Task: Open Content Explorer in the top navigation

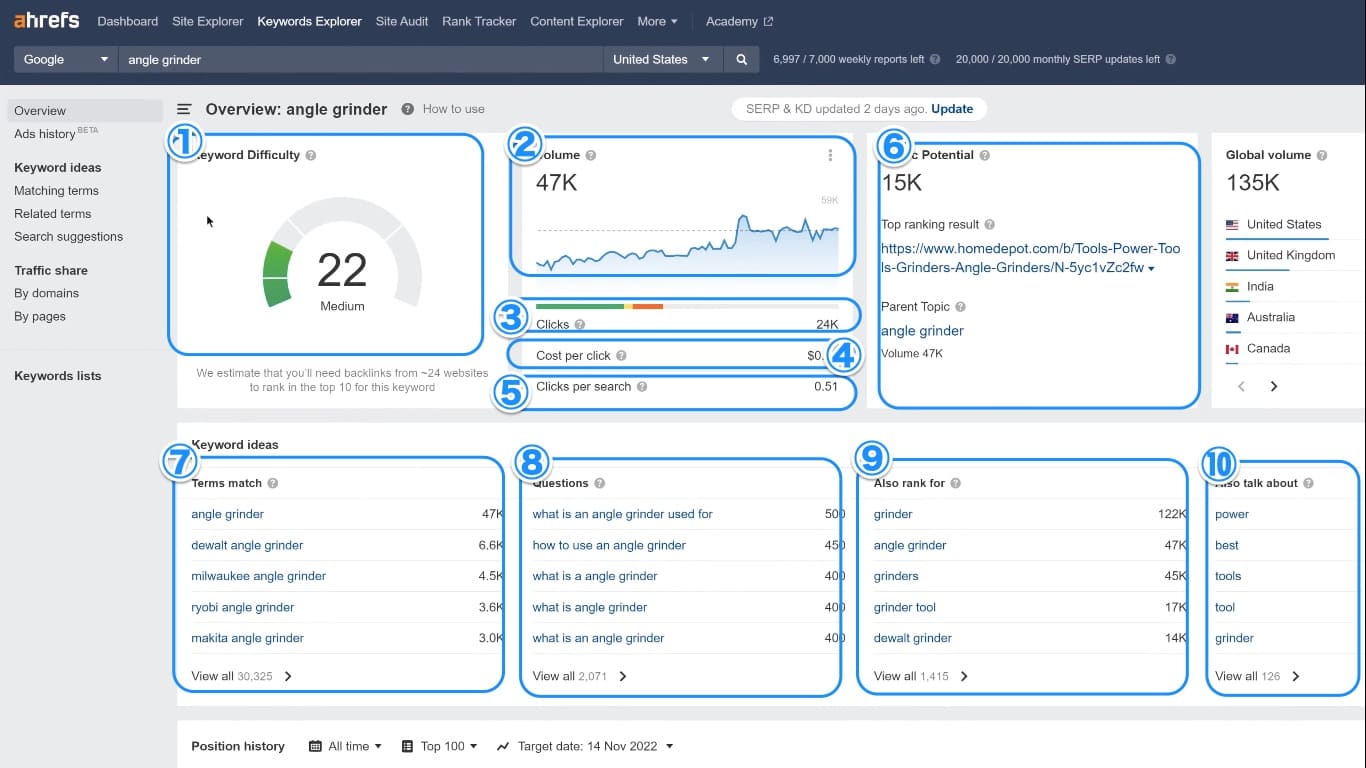Action: [577, 21]
